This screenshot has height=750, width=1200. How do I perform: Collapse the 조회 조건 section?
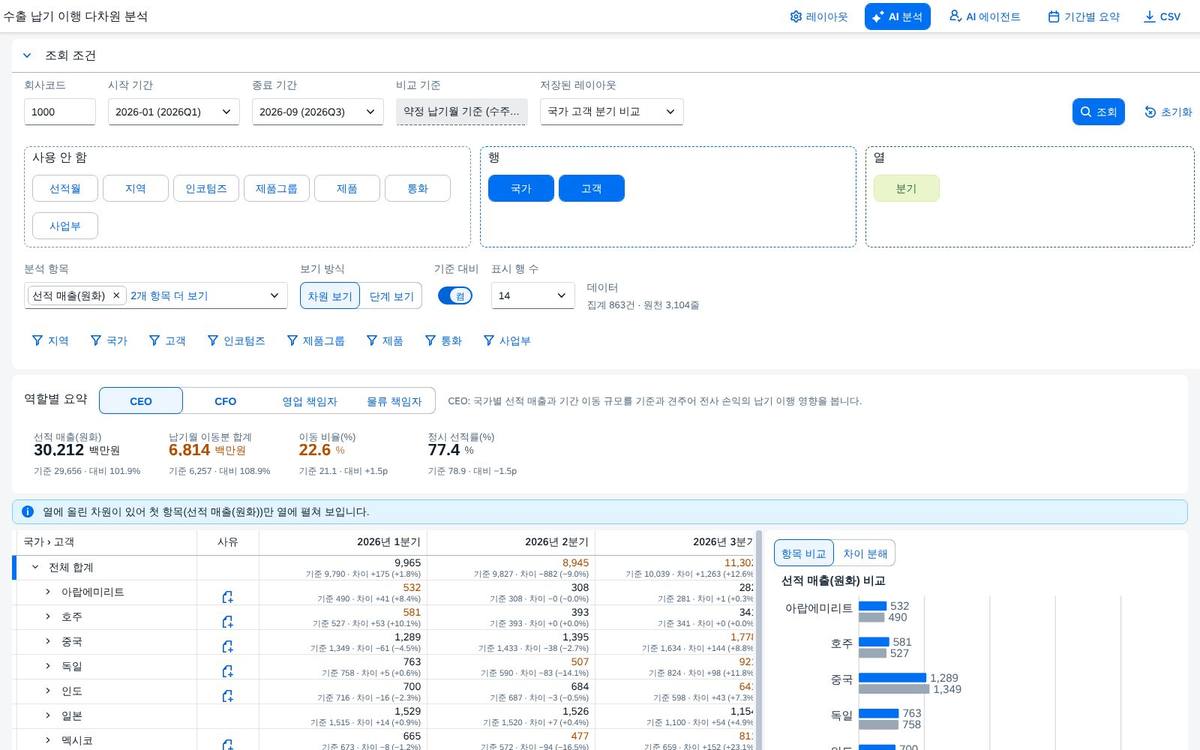27,55
